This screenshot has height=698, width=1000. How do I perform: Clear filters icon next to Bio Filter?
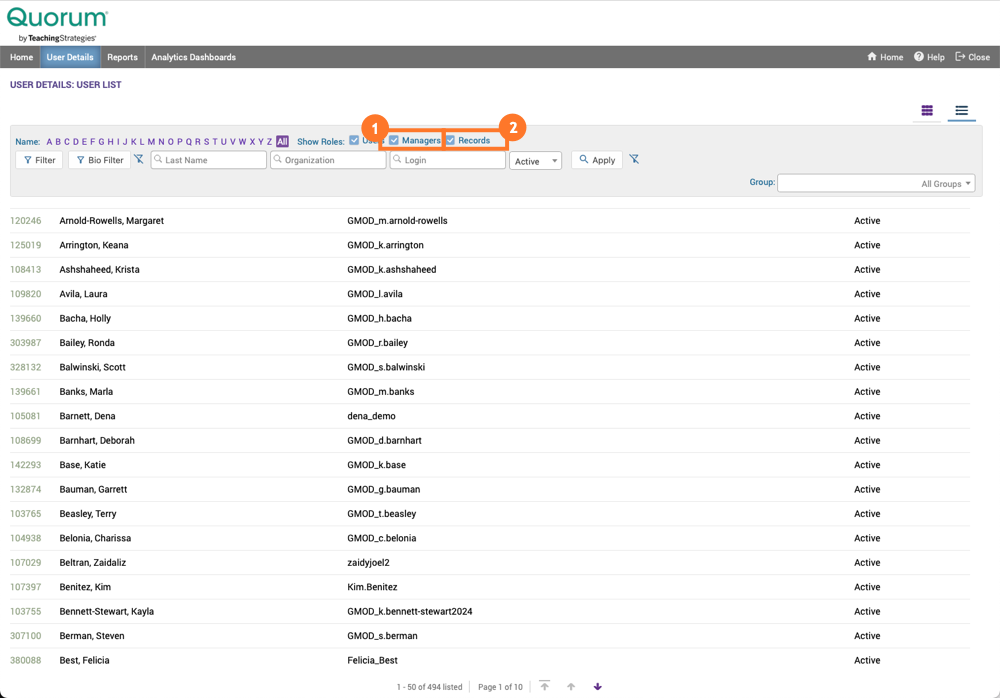[x=139, y=160]
